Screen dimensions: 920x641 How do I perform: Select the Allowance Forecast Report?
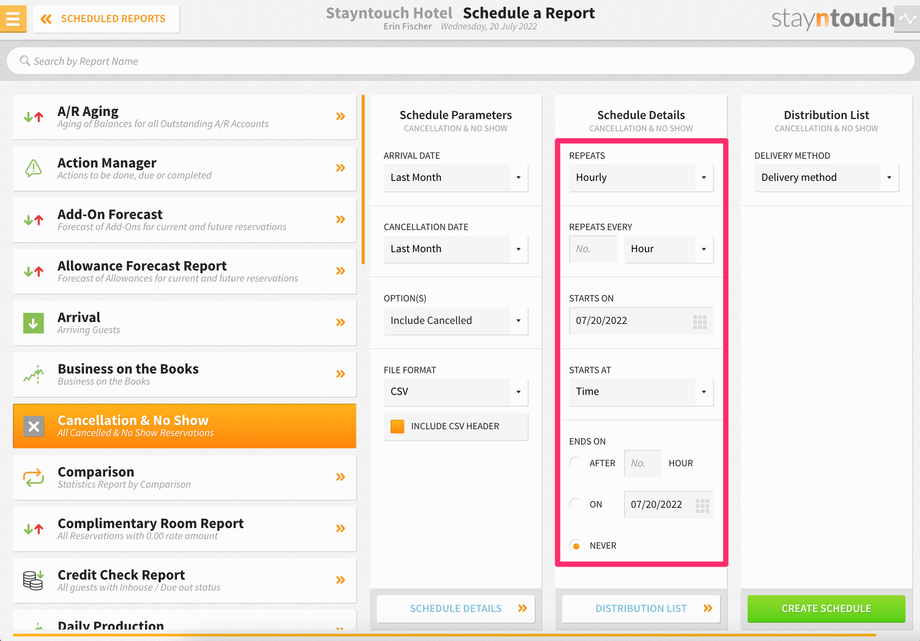tap(184, 271)
